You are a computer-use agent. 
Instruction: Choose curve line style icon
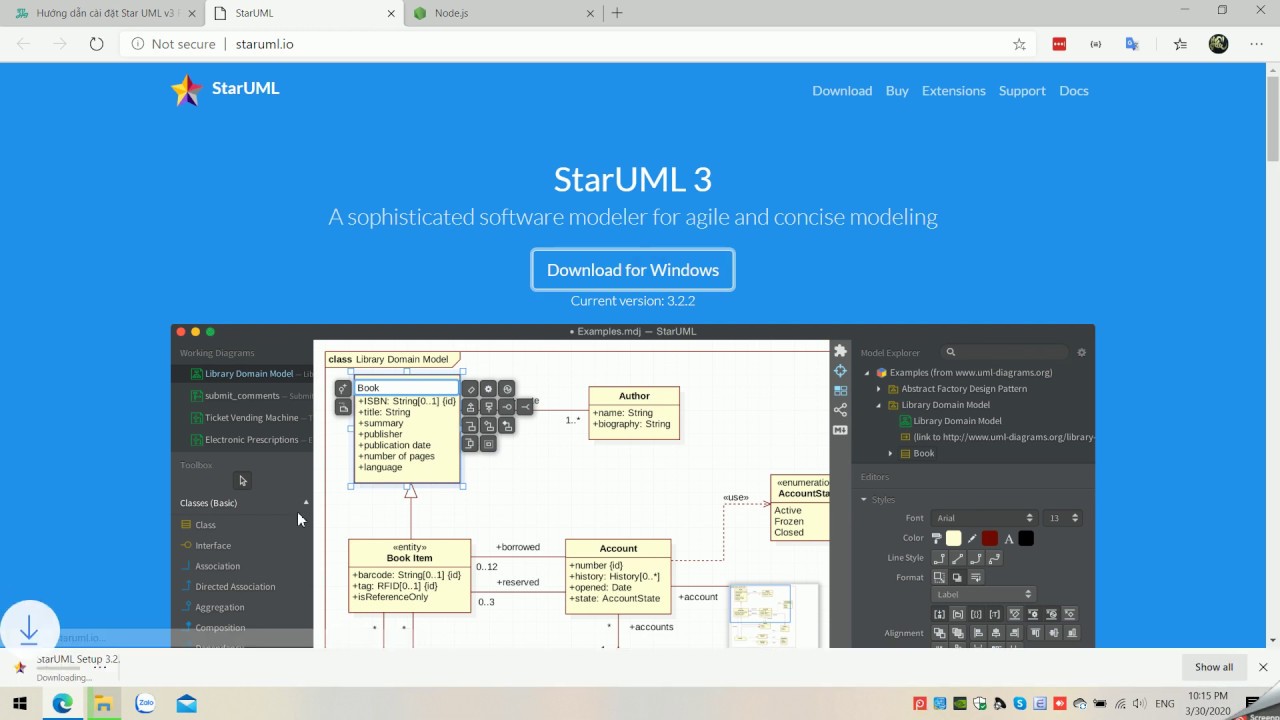pos(993,558)
